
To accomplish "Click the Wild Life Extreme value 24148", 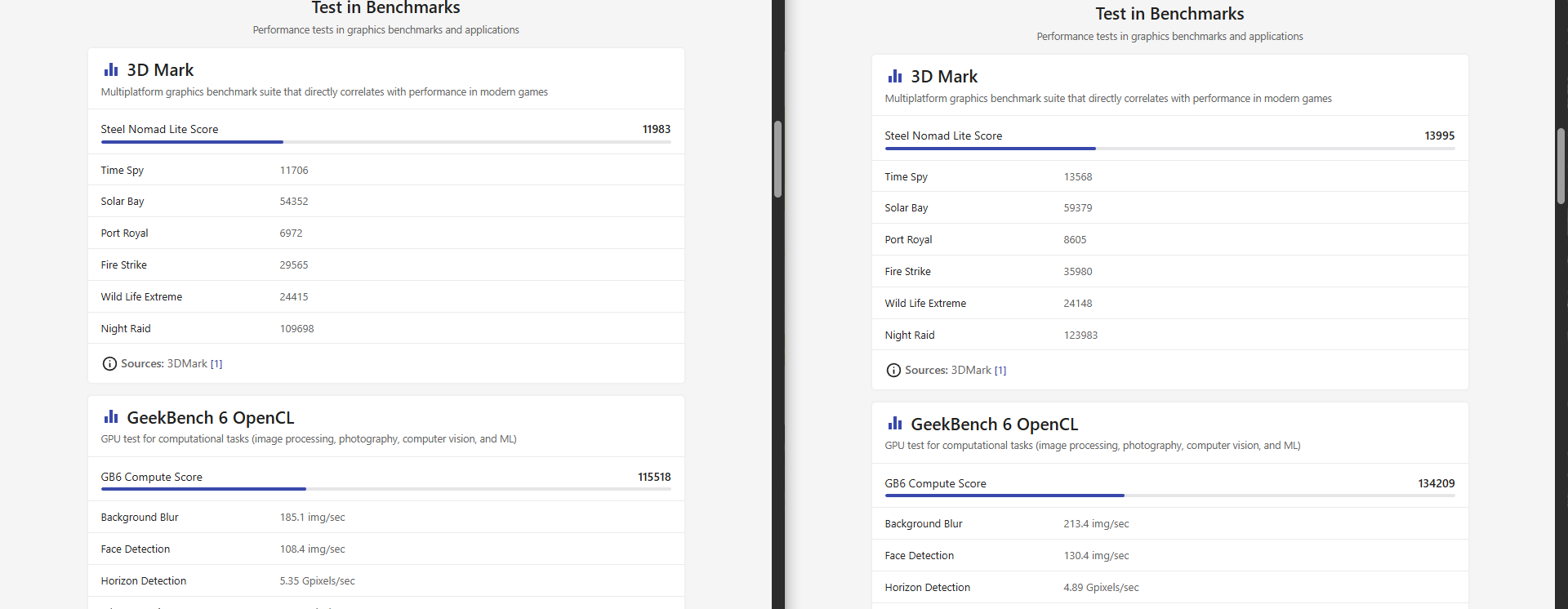I will (1078, 304).
